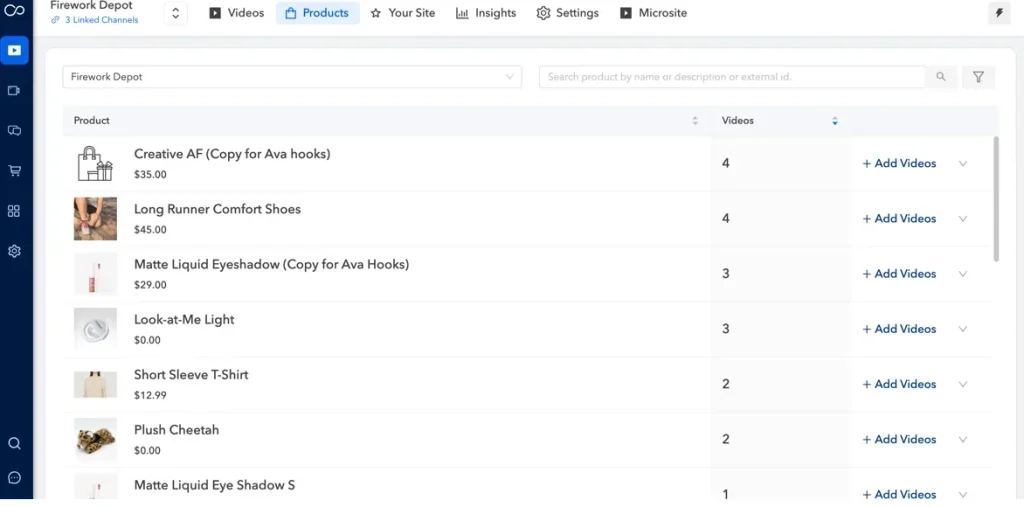This screenshot has height=507, width=1024.
Task: Open the Videos tab
Action: pos(236,13)
